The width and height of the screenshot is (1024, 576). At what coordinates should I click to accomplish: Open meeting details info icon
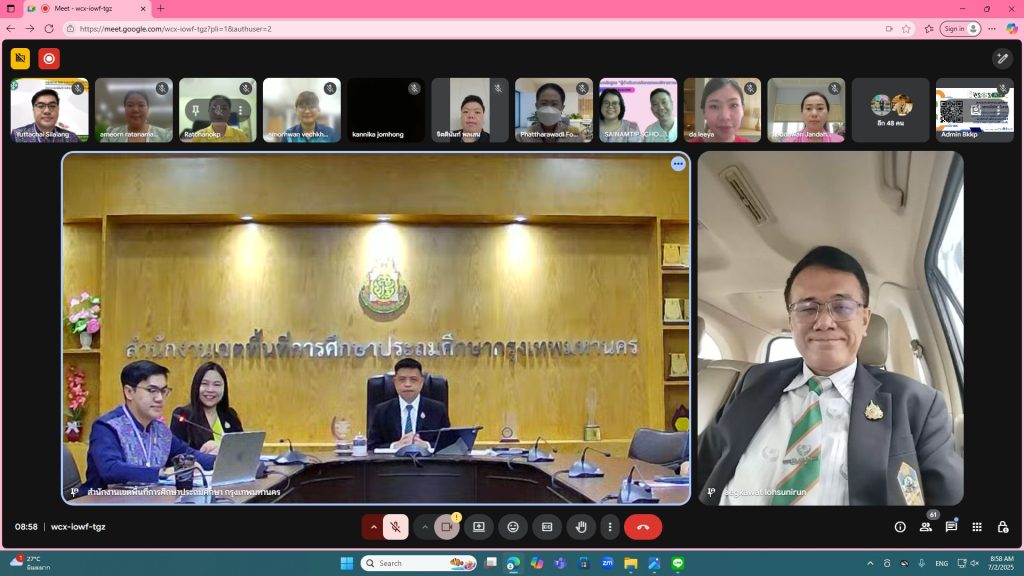tap(900, 527)
